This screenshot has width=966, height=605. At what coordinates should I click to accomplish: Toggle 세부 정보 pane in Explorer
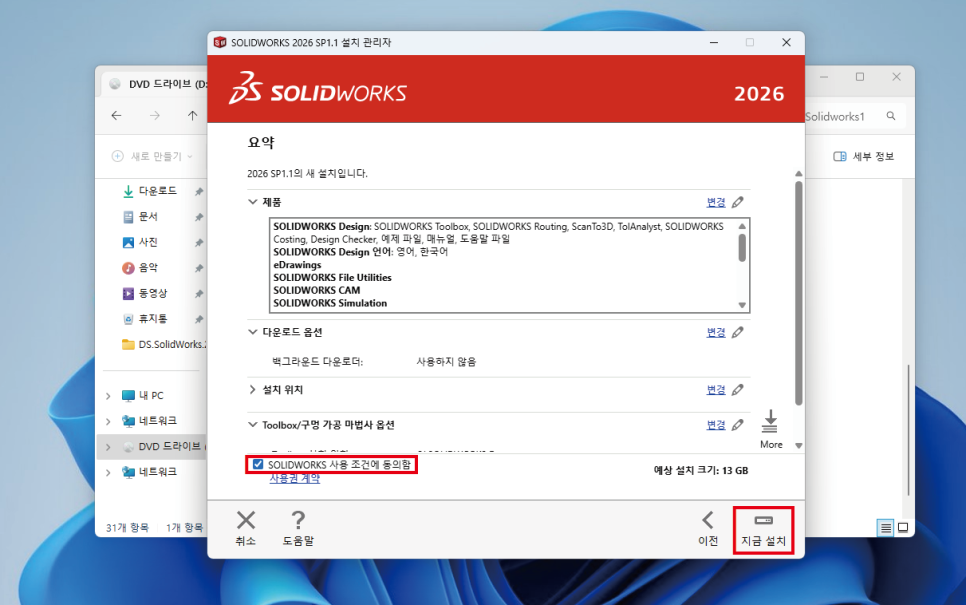(863, 156)
